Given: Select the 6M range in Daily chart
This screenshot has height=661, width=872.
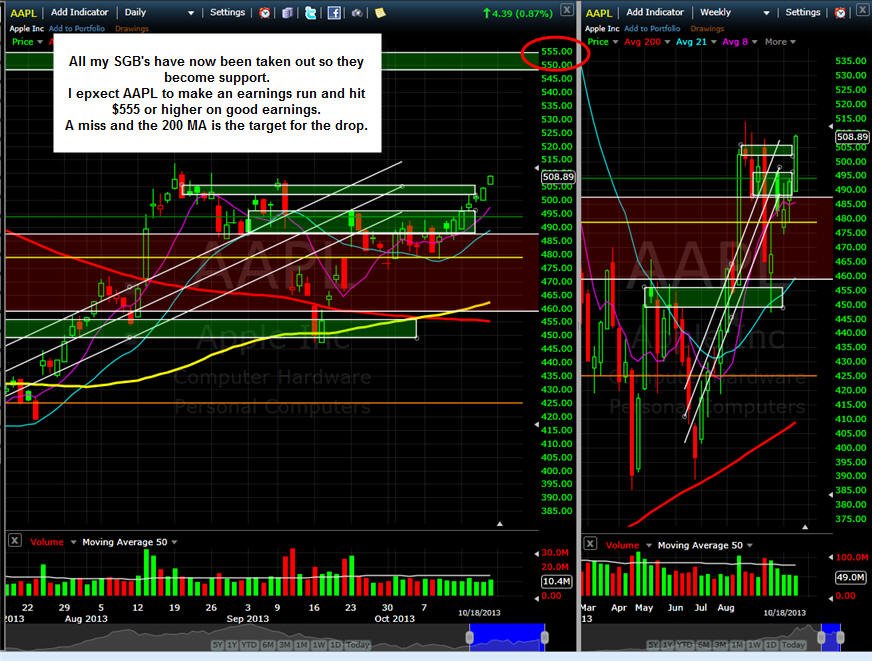Looking at the screenshot, I should click(268, 645).
